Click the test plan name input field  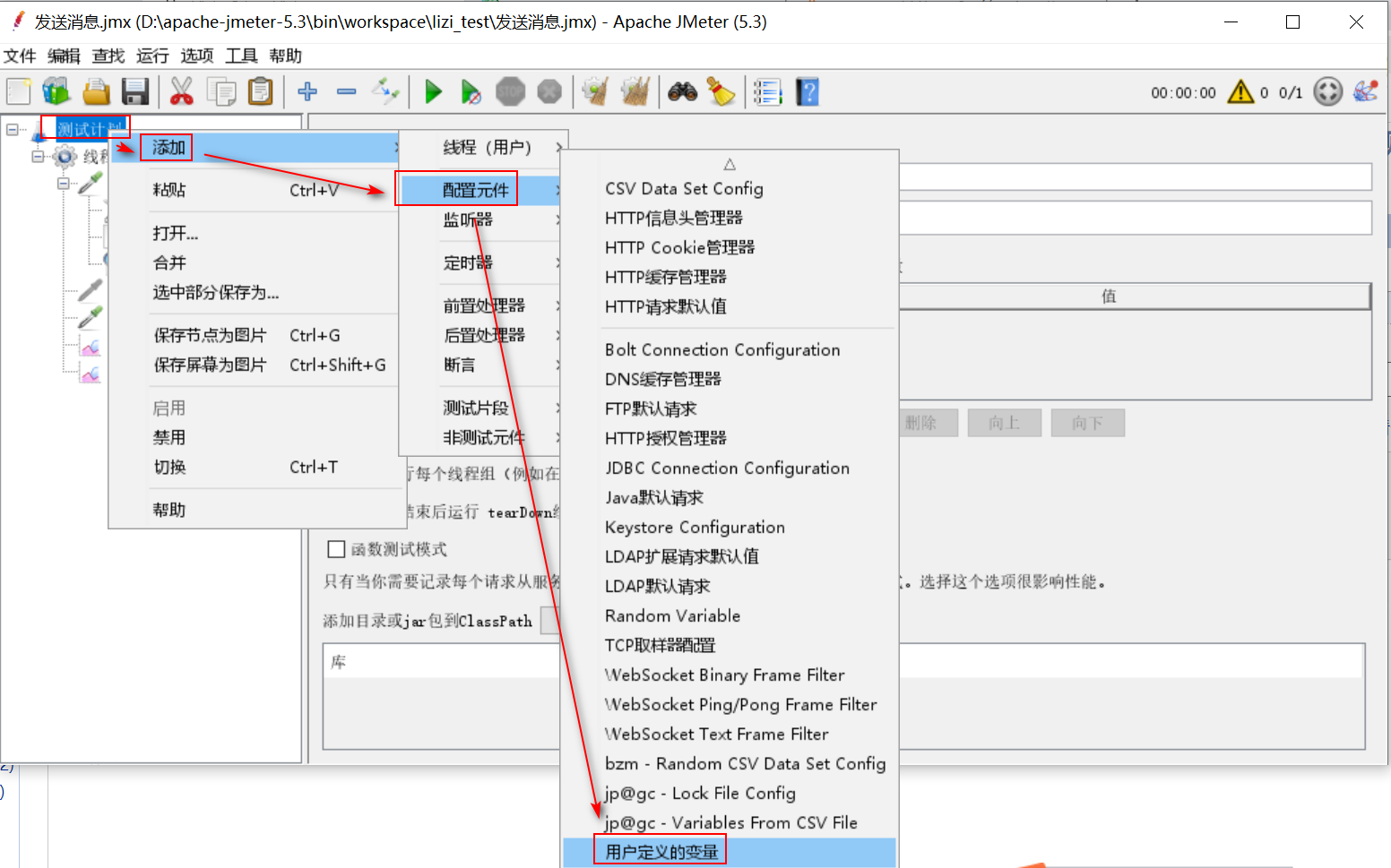click(1135, 176)
